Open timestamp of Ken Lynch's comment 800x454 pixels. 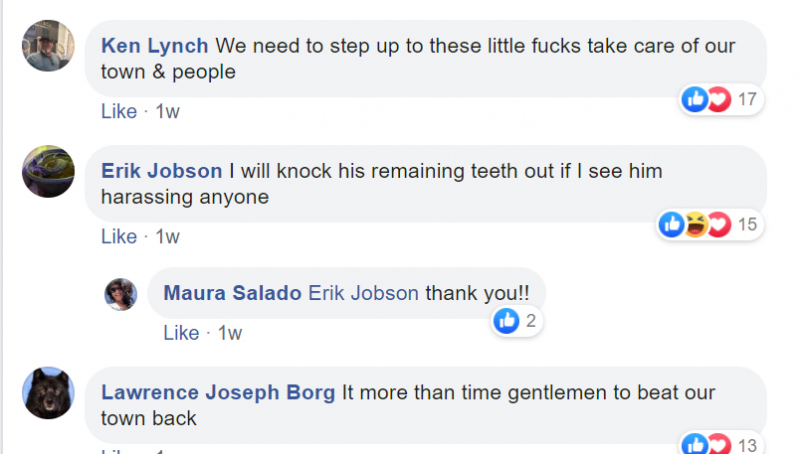[167, 111]
